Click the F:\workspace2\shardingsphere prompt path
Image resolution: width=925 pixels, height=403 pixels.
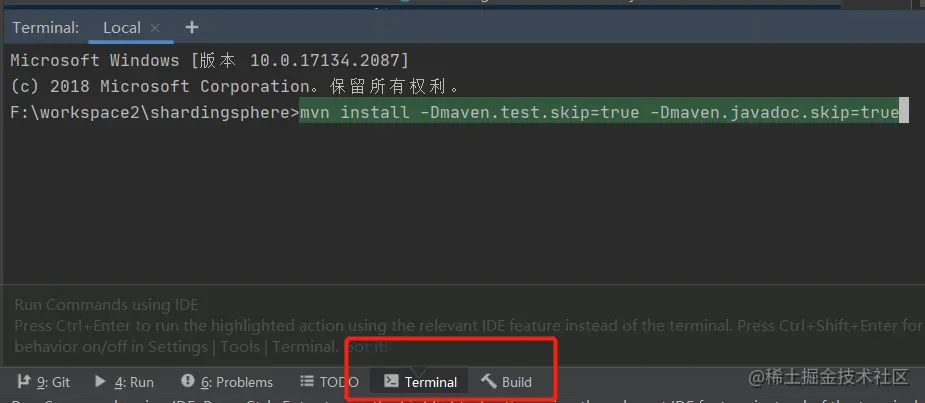(155, 112)
